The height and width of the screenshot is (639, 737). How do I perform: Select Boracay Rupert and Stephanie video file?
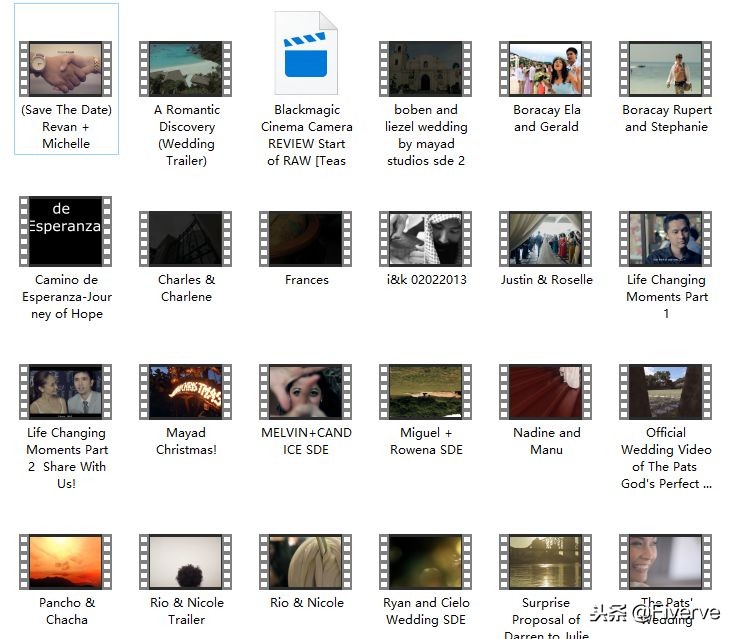[666, 69]
